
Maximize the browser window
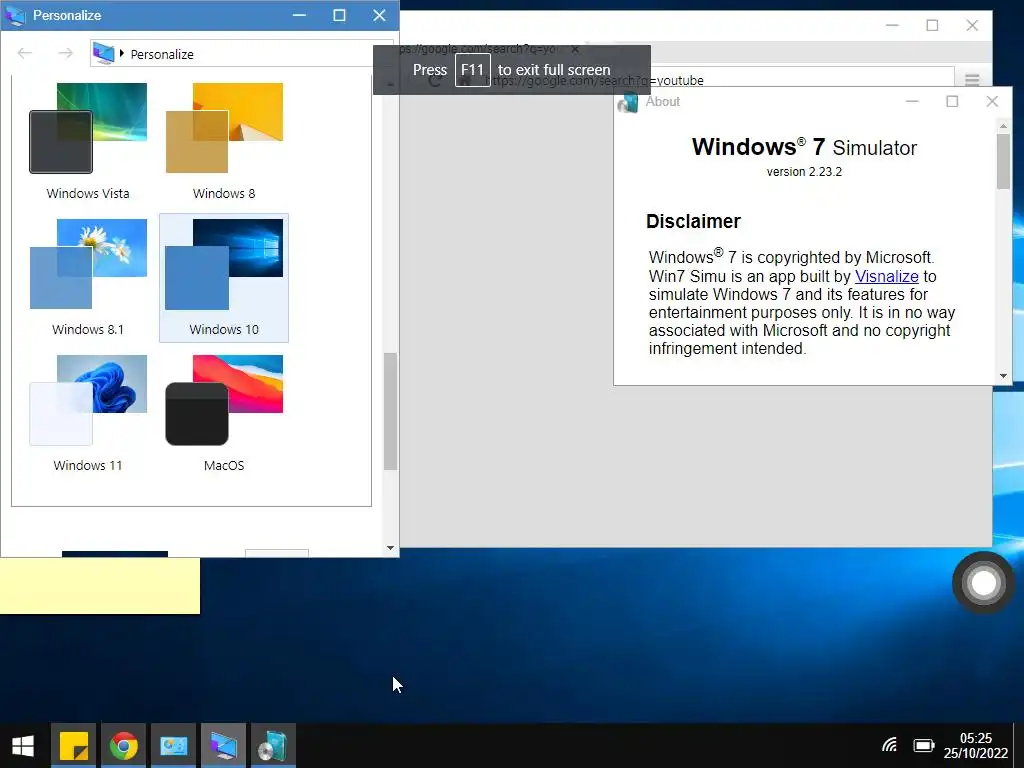click(932, 25)
